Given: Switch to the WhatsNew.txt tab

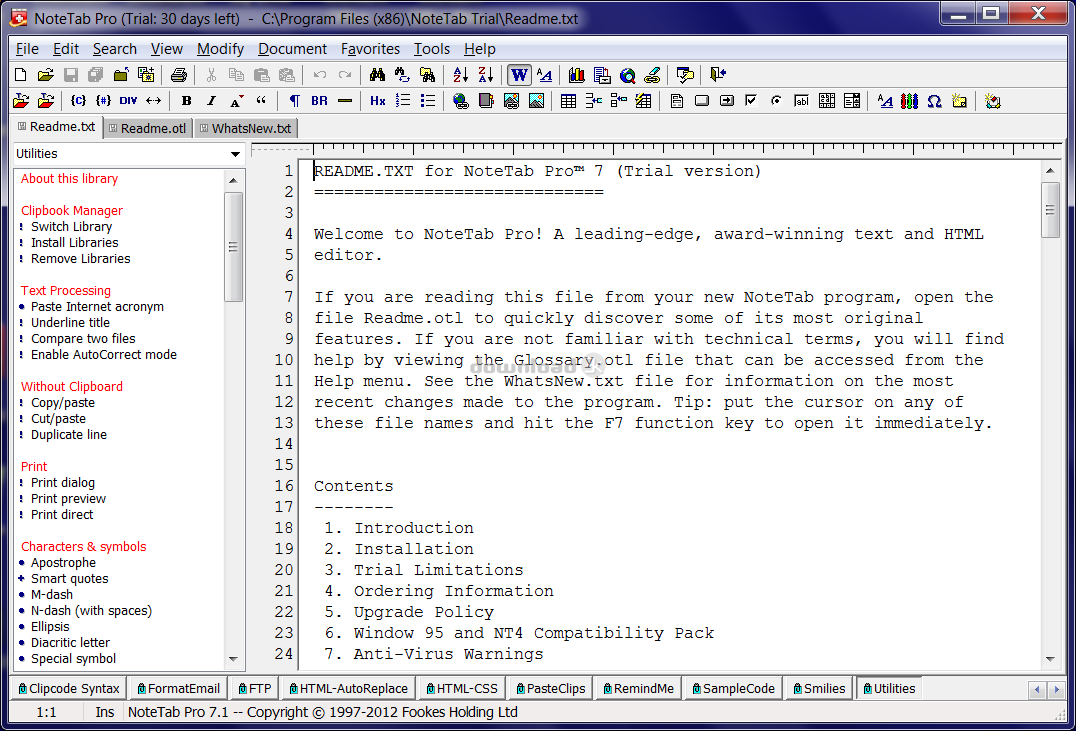Looking at the screenshot, I should pos(246,128).
